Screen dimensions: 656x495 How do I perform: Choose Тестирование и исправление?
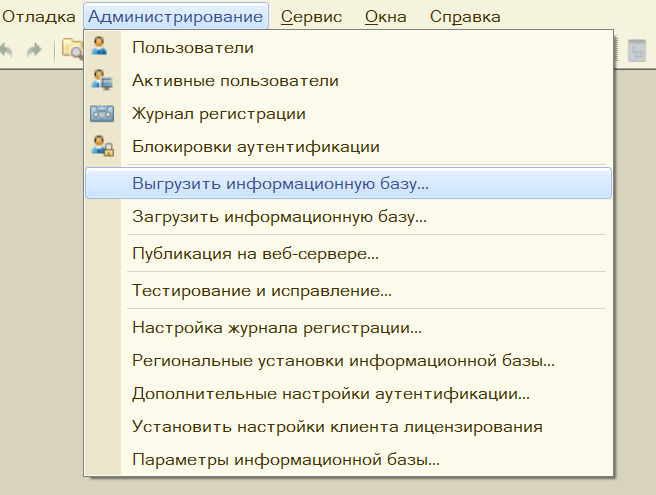point(348,290)
